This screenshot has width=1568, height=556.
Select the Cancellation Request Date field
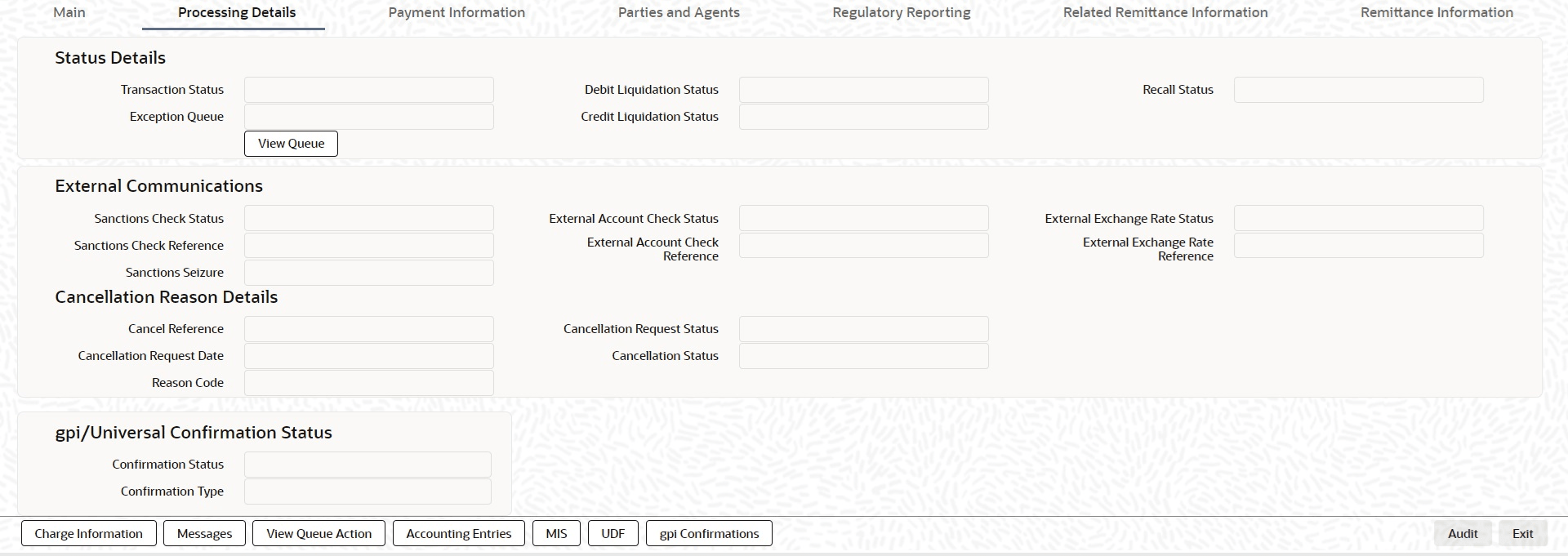pyautogui.click(x=368, y=356)
